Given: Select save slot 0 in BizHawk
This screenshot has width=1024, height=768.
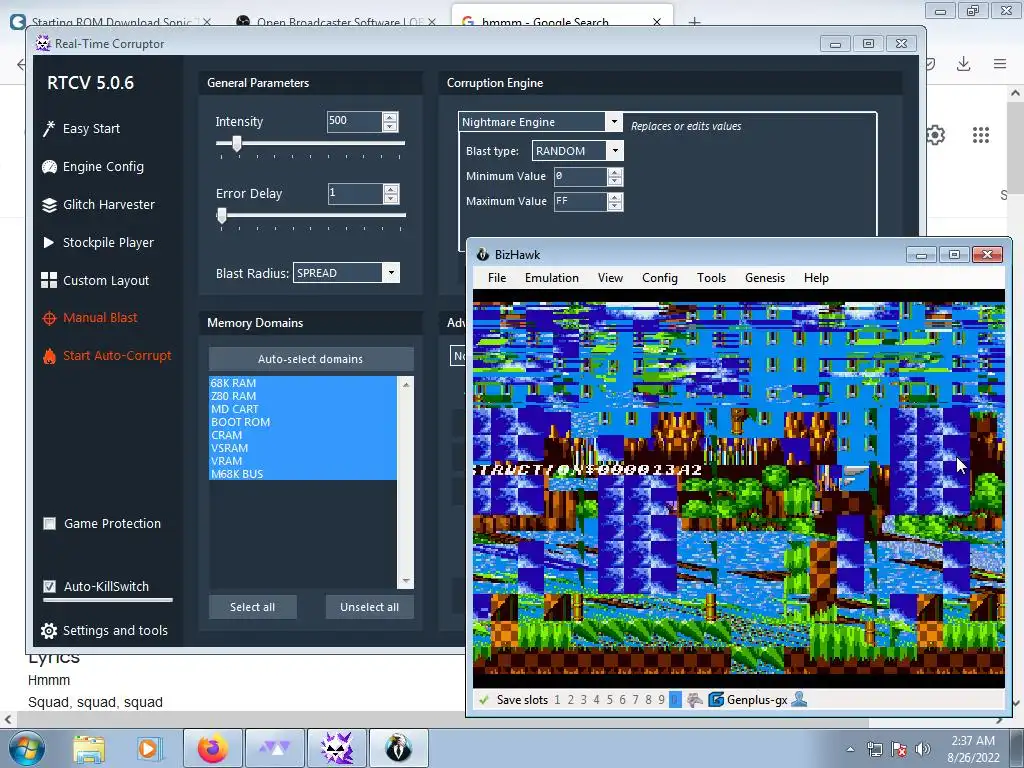Looking at the screenshot, I should point(675,700).
